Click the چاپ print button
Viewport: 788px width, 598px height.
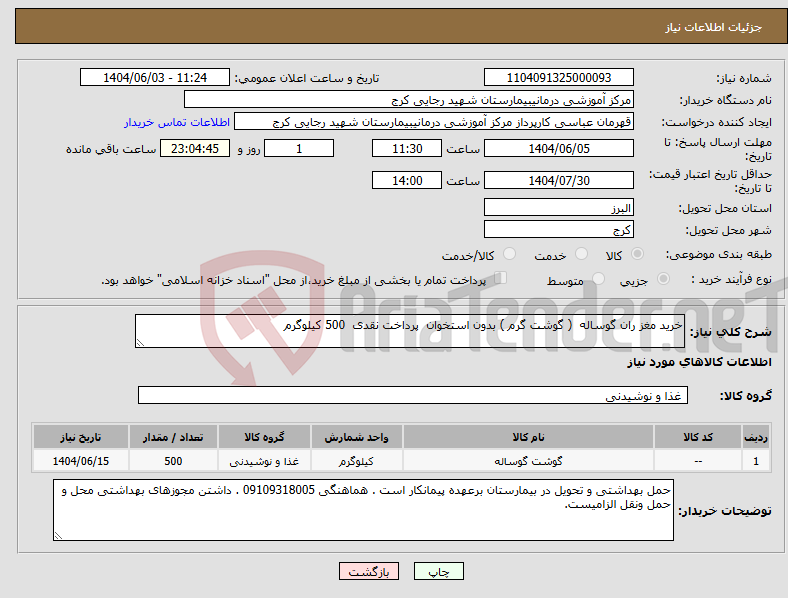(x=439, y=571)
